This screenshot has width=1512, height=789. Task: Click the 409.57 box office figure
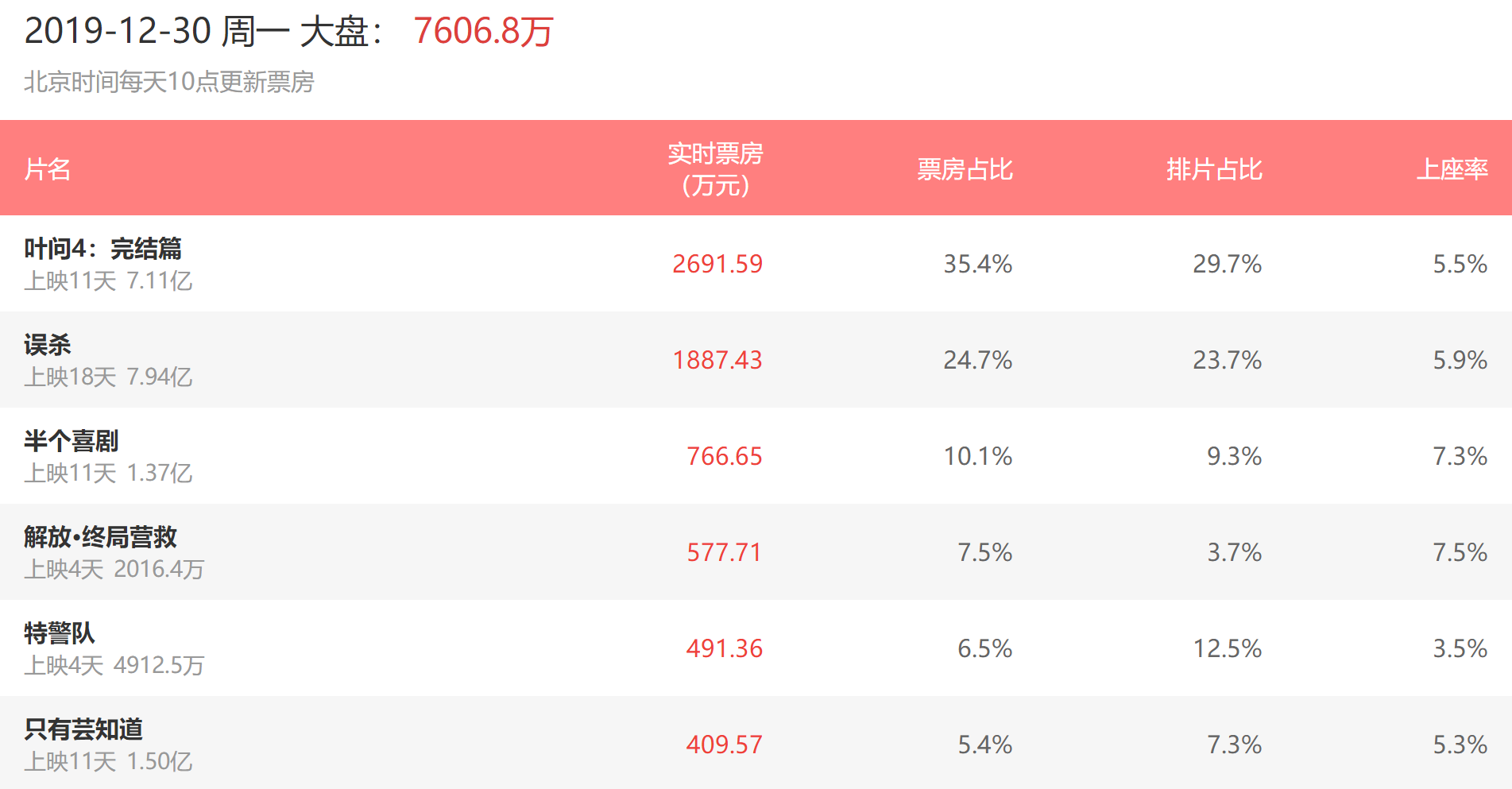click(x=724, y=745)
